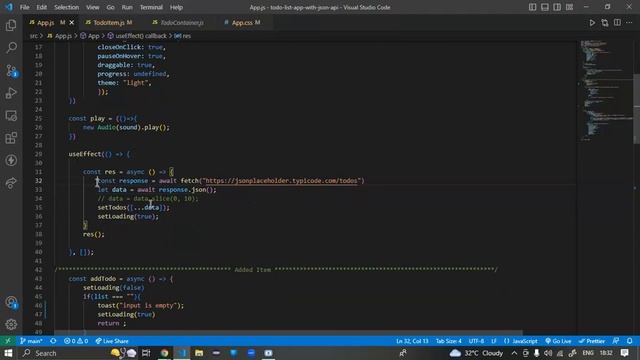Image resolution: width=640 pixels, height=360 pixels.
Task: Switch to the TodoItem.js tab
Action: pos(109,22)
